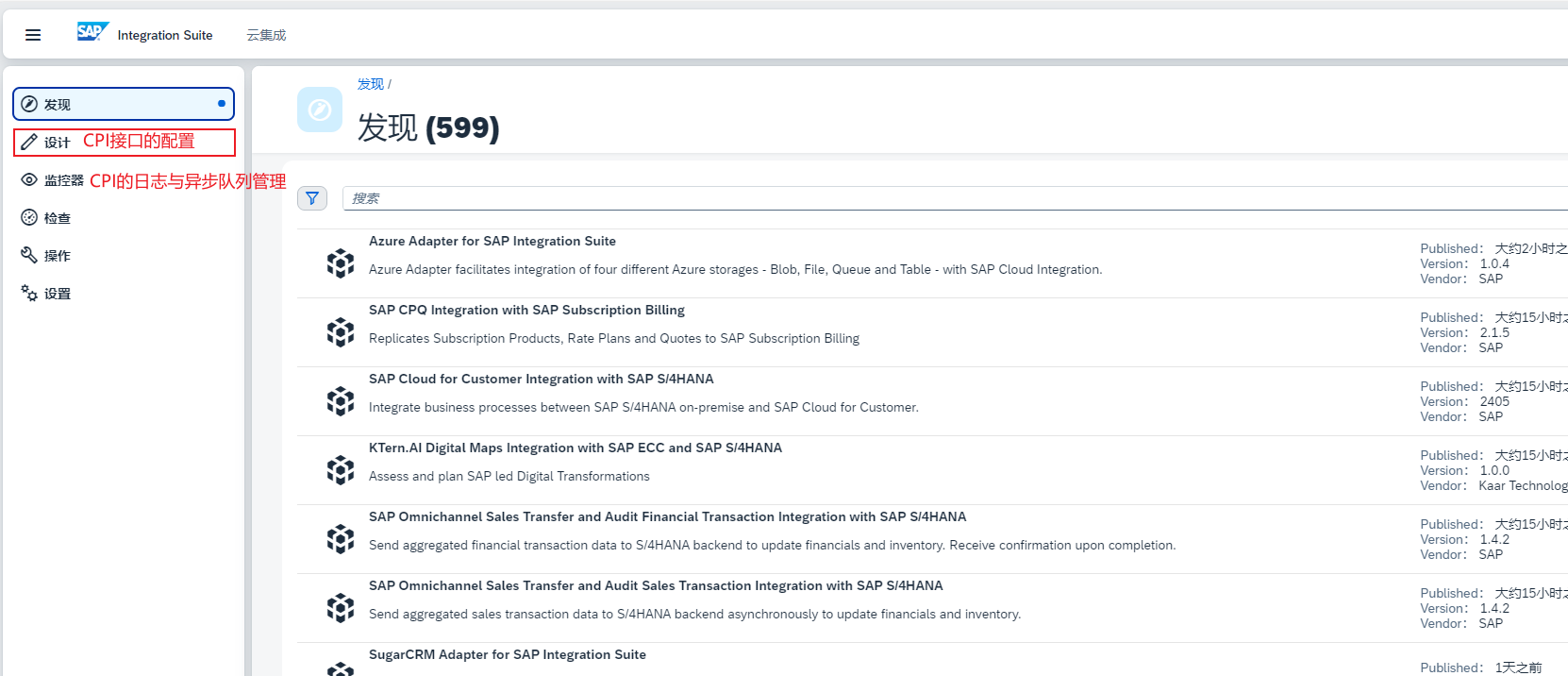Click the 设计 pencil sidebar icon

point(29,142)
